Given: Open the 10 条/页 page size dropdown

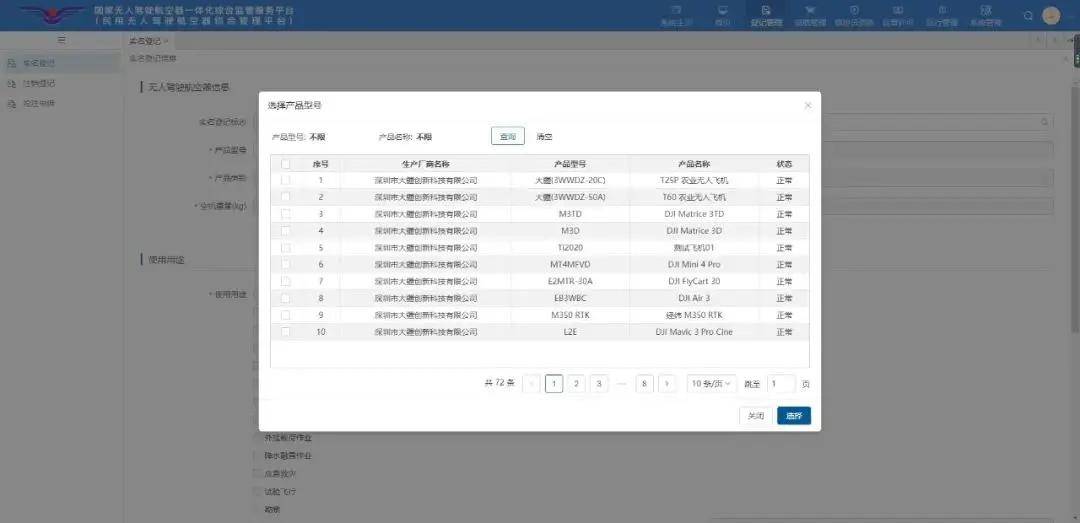Looking at the screenshot, I should coord(712,384).
